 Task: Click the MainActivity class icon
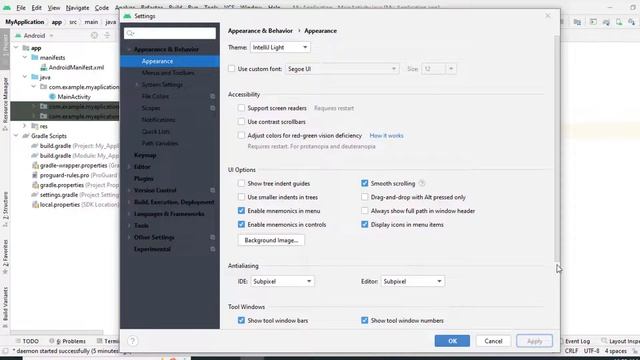pyautogui.click(x=52, y=97)
